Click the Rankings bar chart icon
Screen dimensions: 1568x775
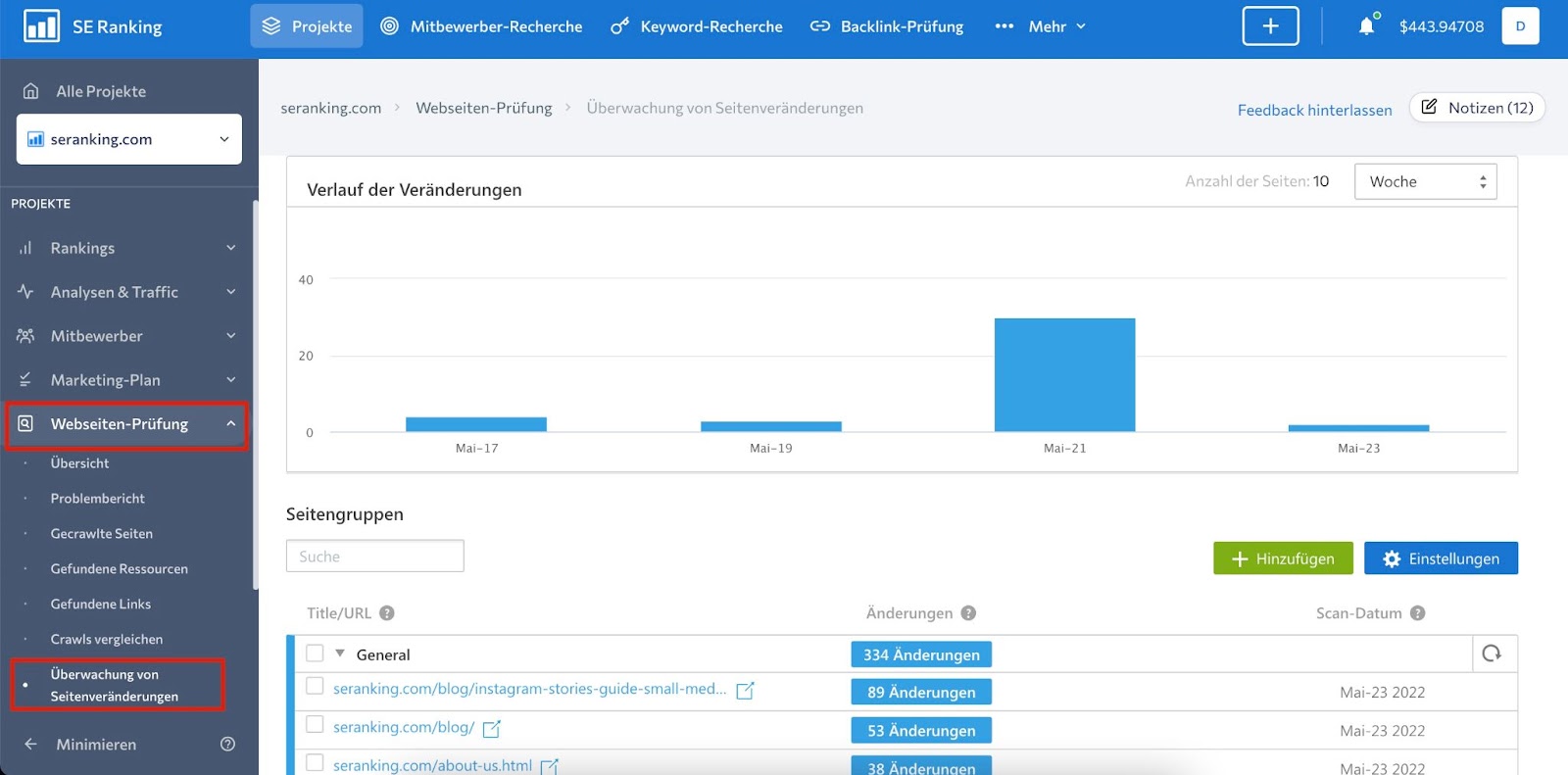(25, 248)
